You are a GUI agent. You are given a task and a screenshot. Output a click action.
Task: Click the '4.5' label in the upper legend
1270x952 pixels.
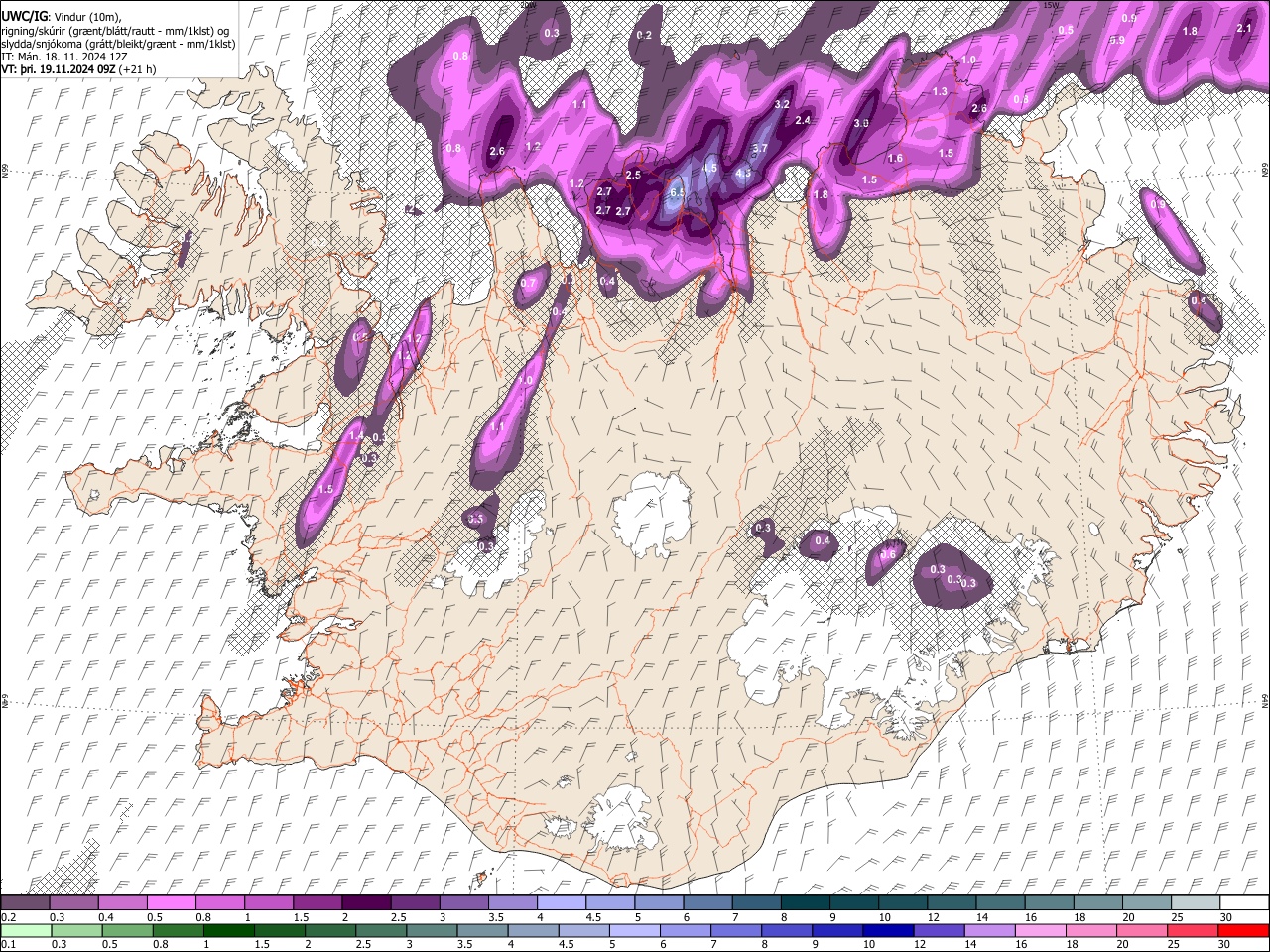[x=593, y=917]
